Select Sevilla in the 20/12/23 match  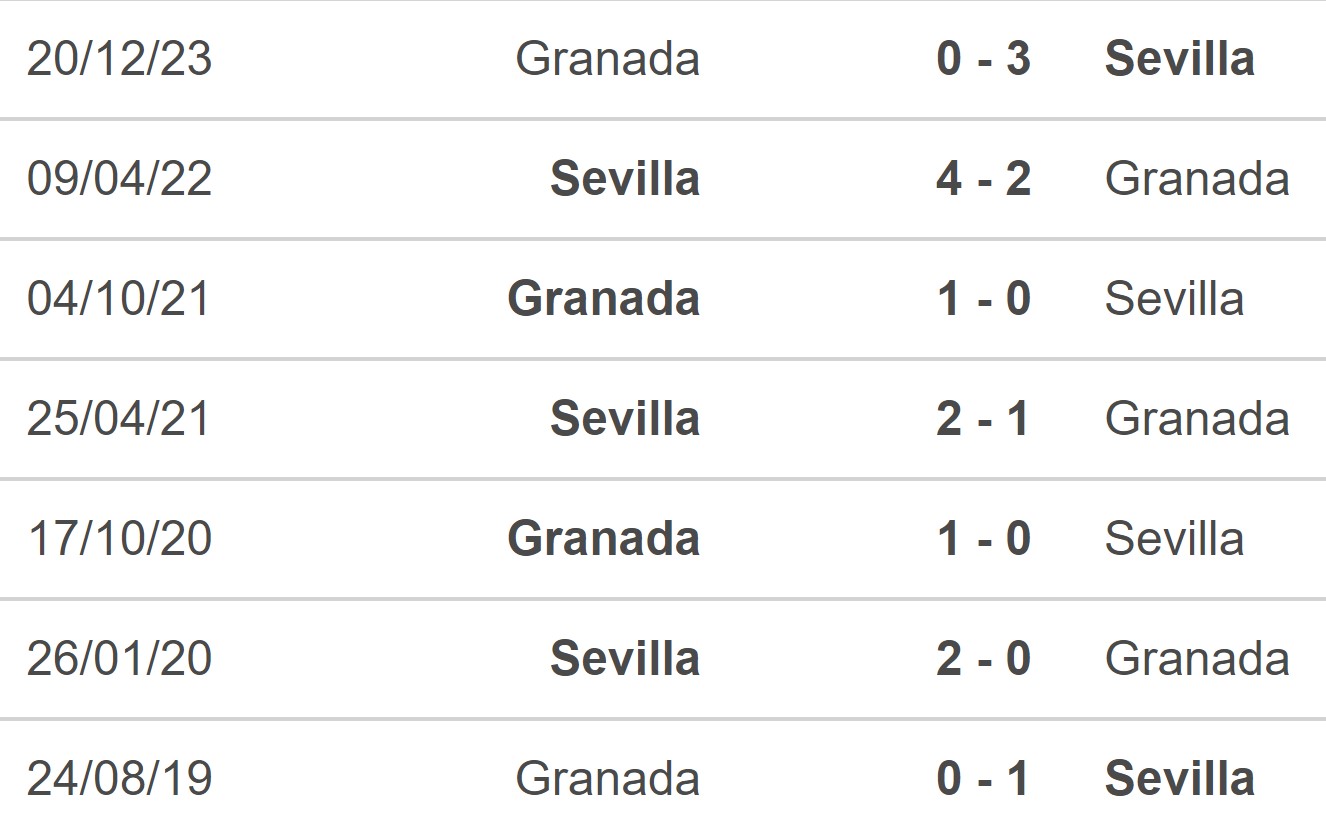1179,59
